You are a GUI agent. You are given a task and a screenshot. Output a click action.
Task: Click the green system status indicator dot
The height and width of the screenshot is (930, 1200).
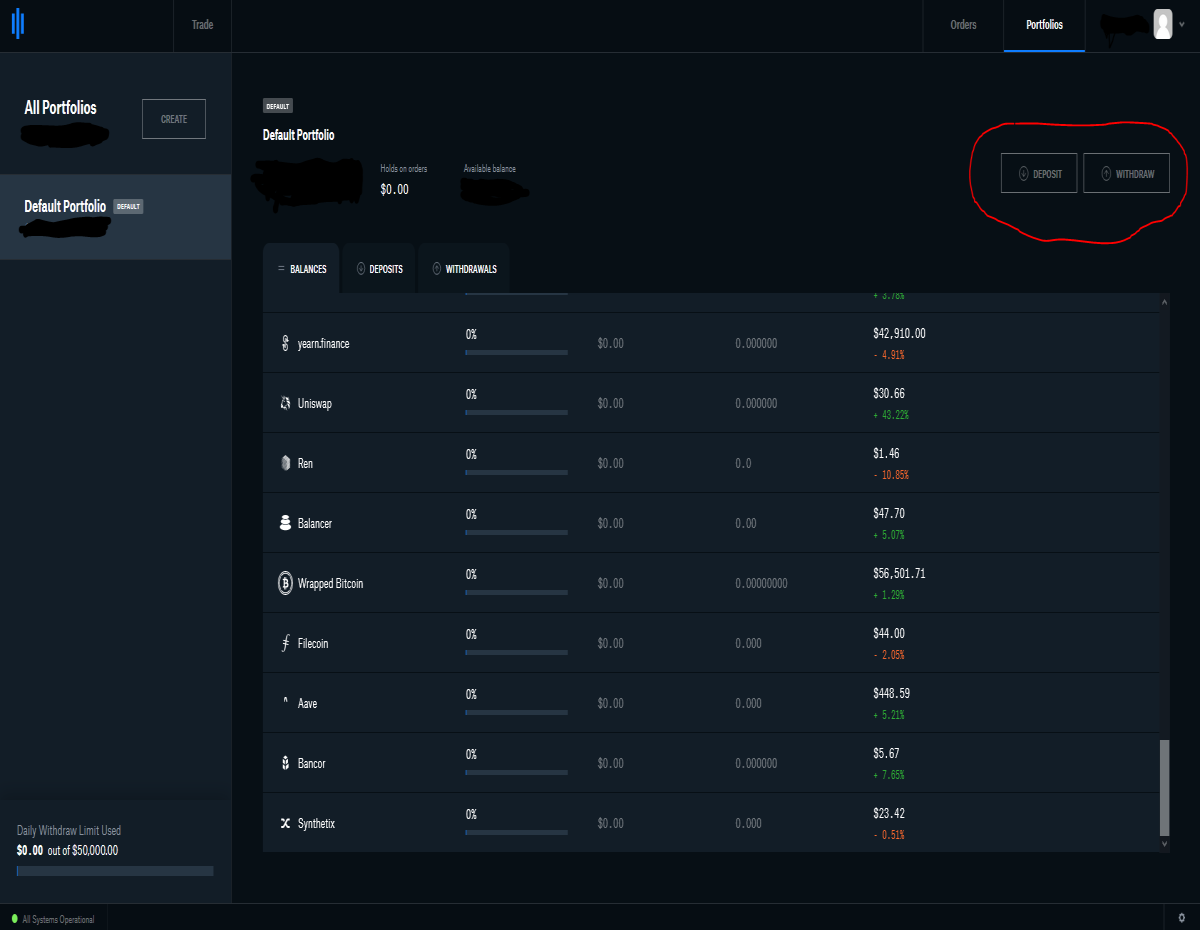pos(14,918)
